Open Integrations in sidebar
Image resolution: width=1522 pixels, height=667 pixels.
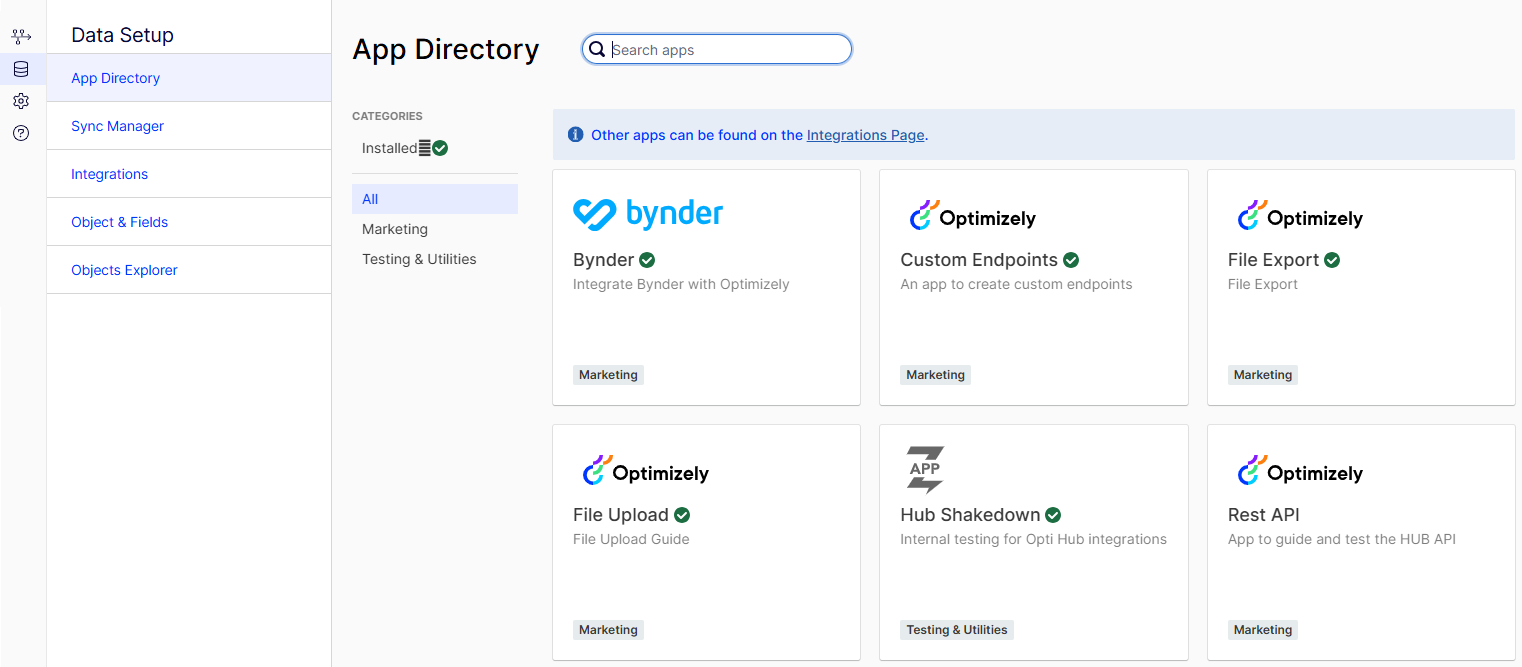[189, 174]
